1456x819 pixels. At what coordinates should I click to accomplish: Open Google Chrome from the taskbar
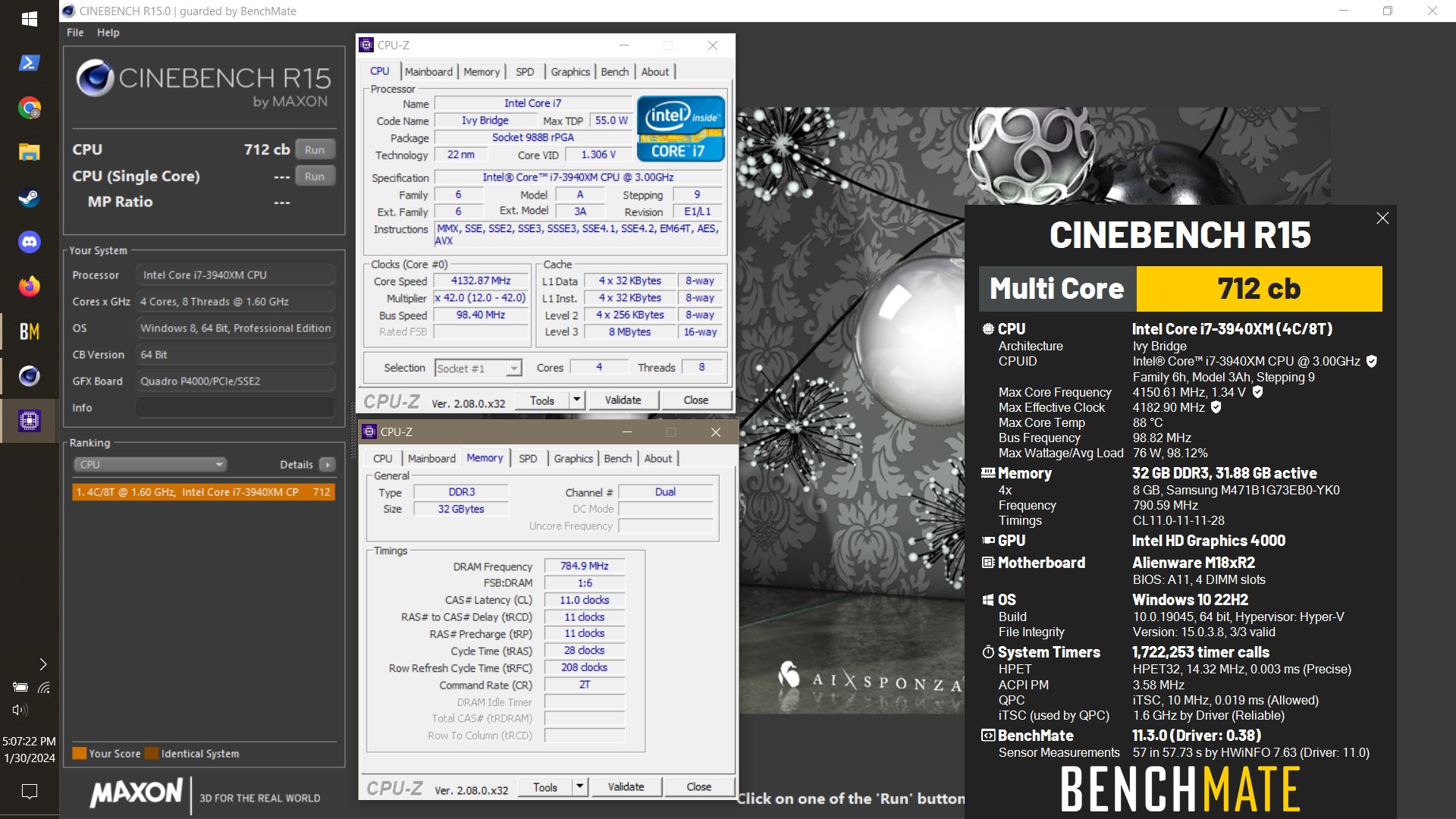tap(29, 108)
